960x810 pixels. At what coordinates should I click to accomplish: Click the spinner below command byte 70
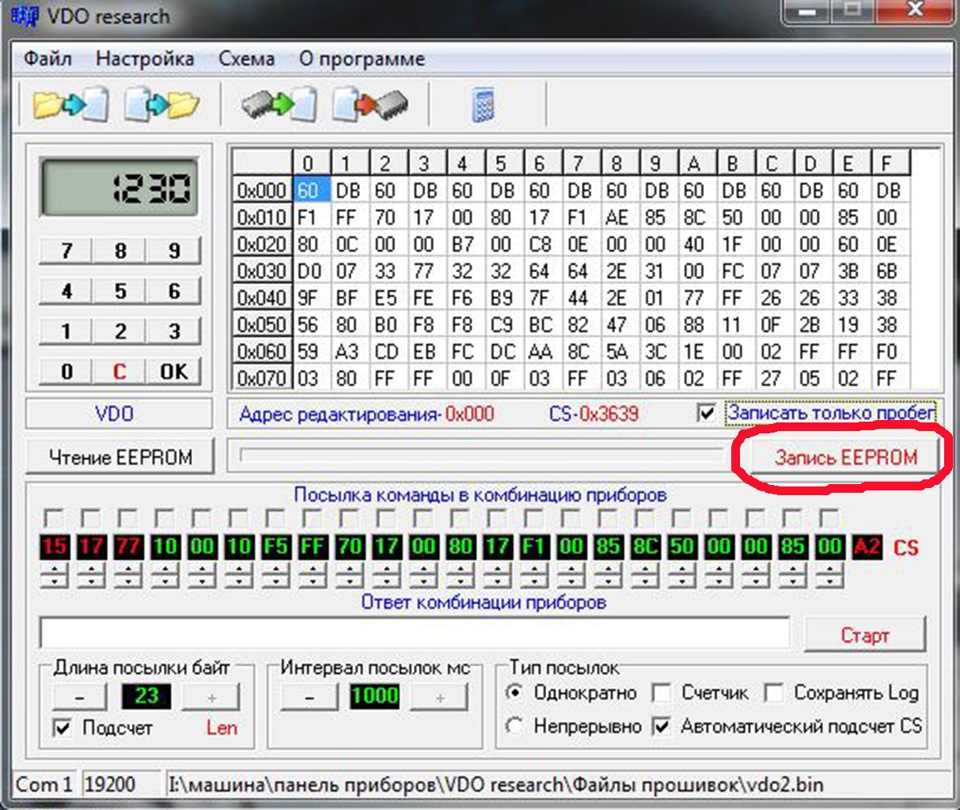(x=350, y=576)
